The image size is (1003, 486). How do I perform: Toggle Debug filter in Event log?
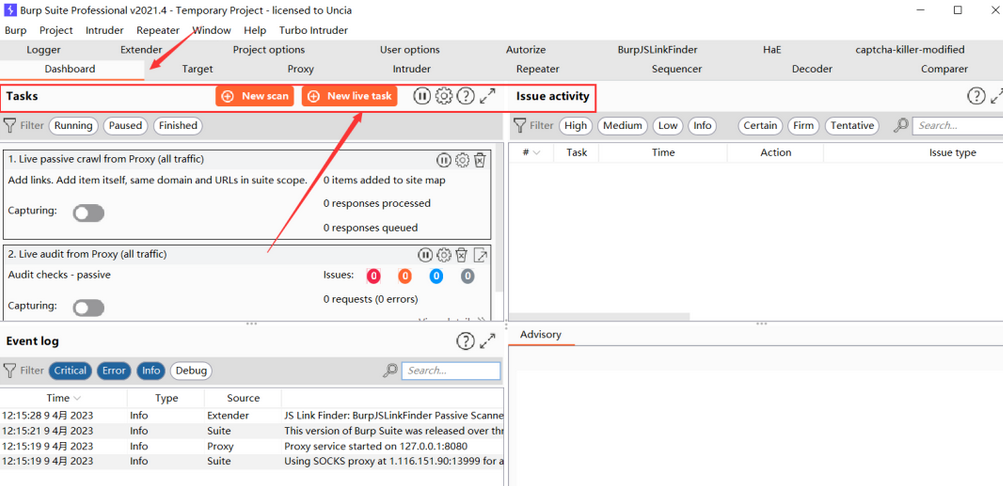191,370
